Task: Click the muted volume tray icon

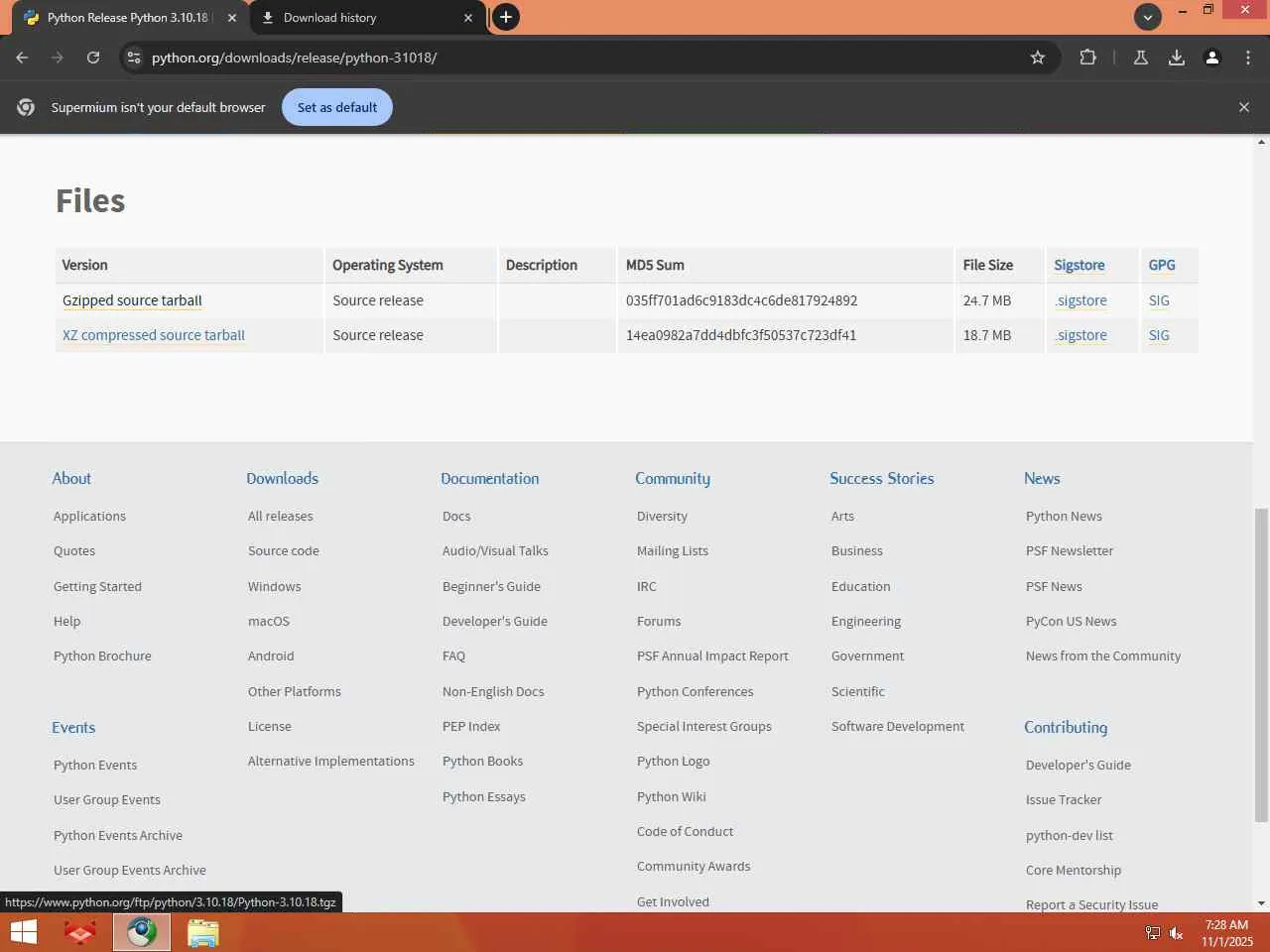Action: point(1177,933)
